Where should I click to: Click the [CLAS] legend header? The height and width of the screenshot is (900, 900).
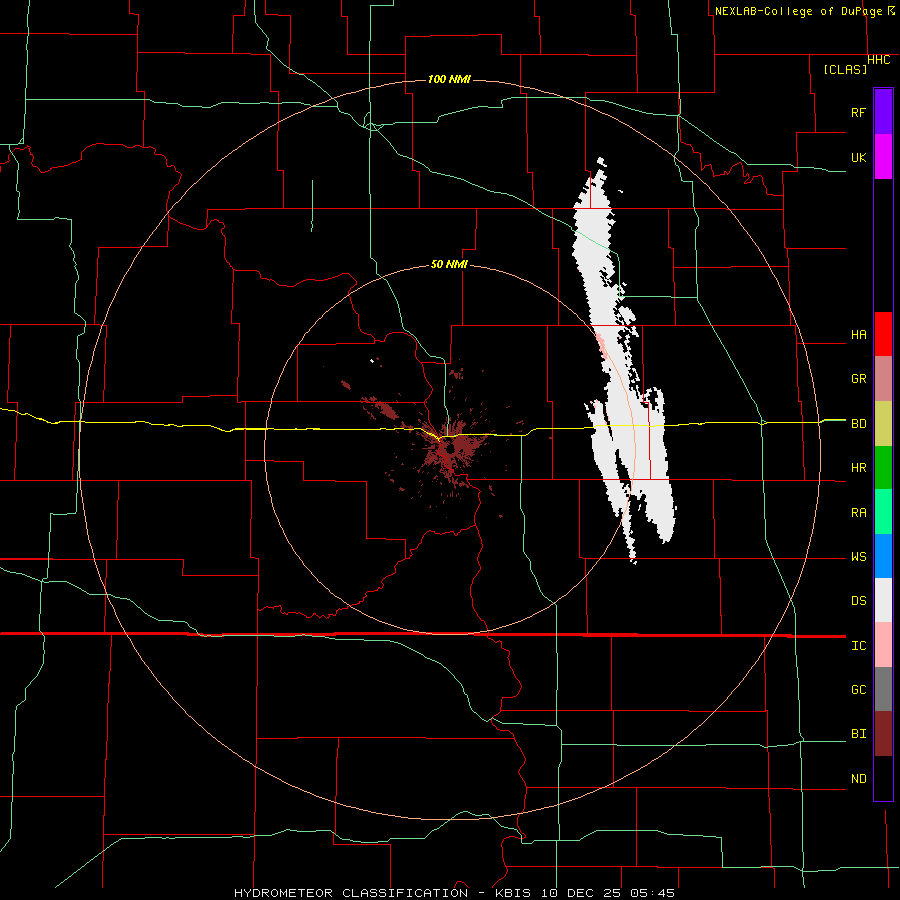(x=845, y=69)
